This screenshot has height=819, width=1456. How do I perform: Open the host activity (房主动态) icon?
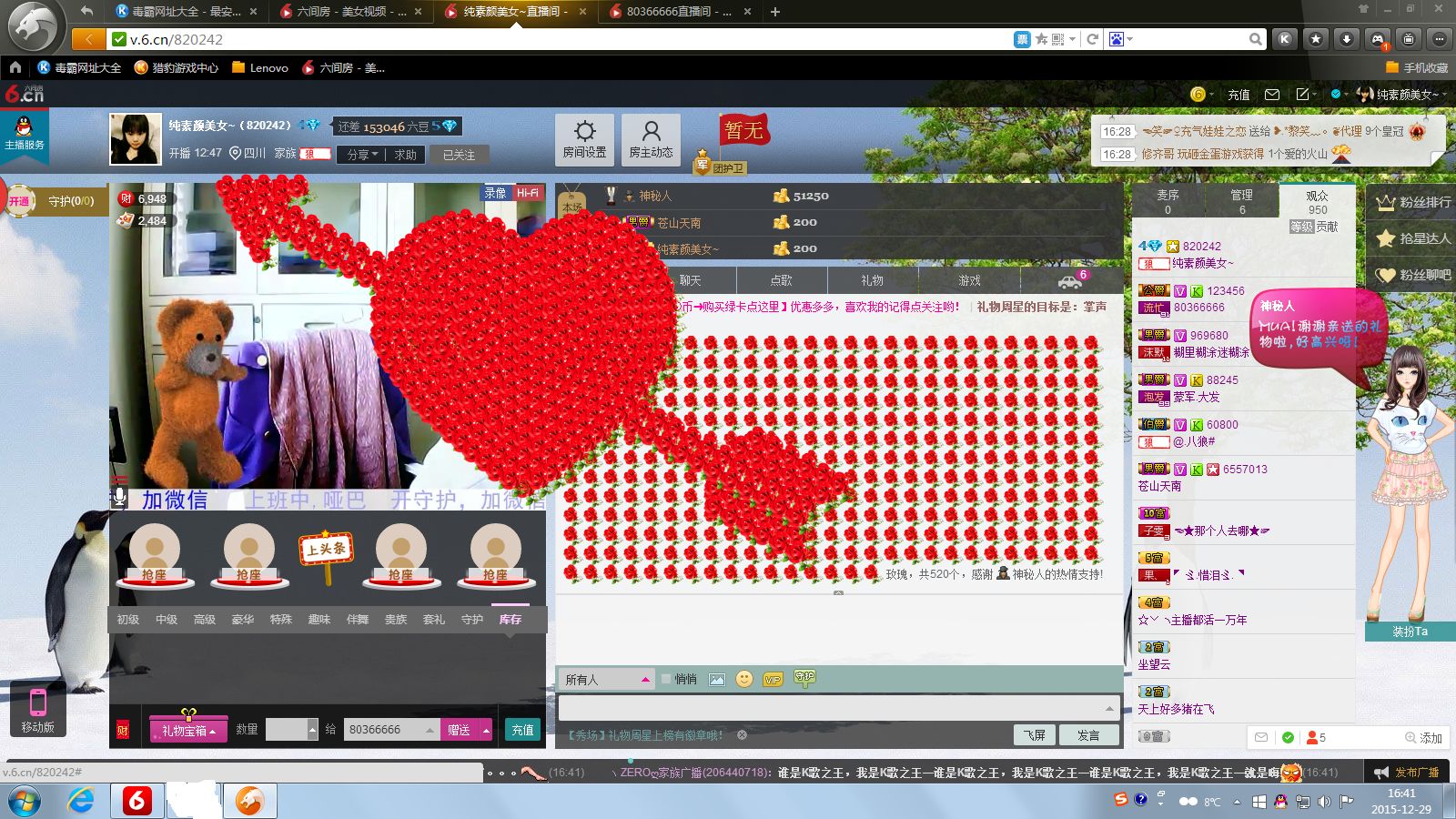[x=652, y=139]
